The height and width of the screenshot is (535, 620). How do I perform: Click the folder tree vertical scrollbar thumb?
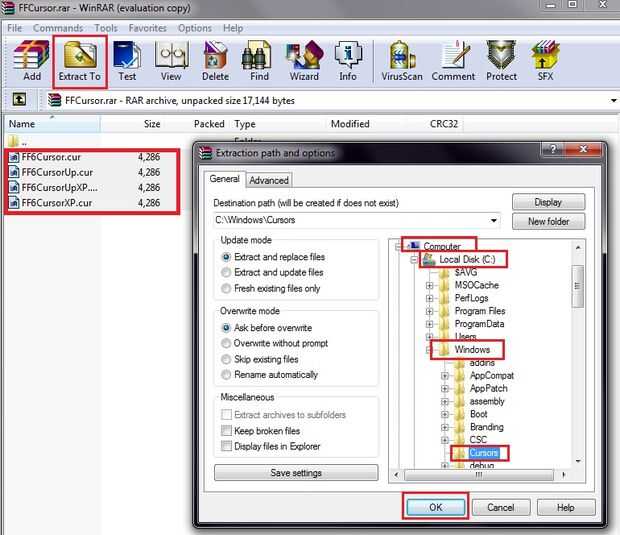click(x=577, y=286)
